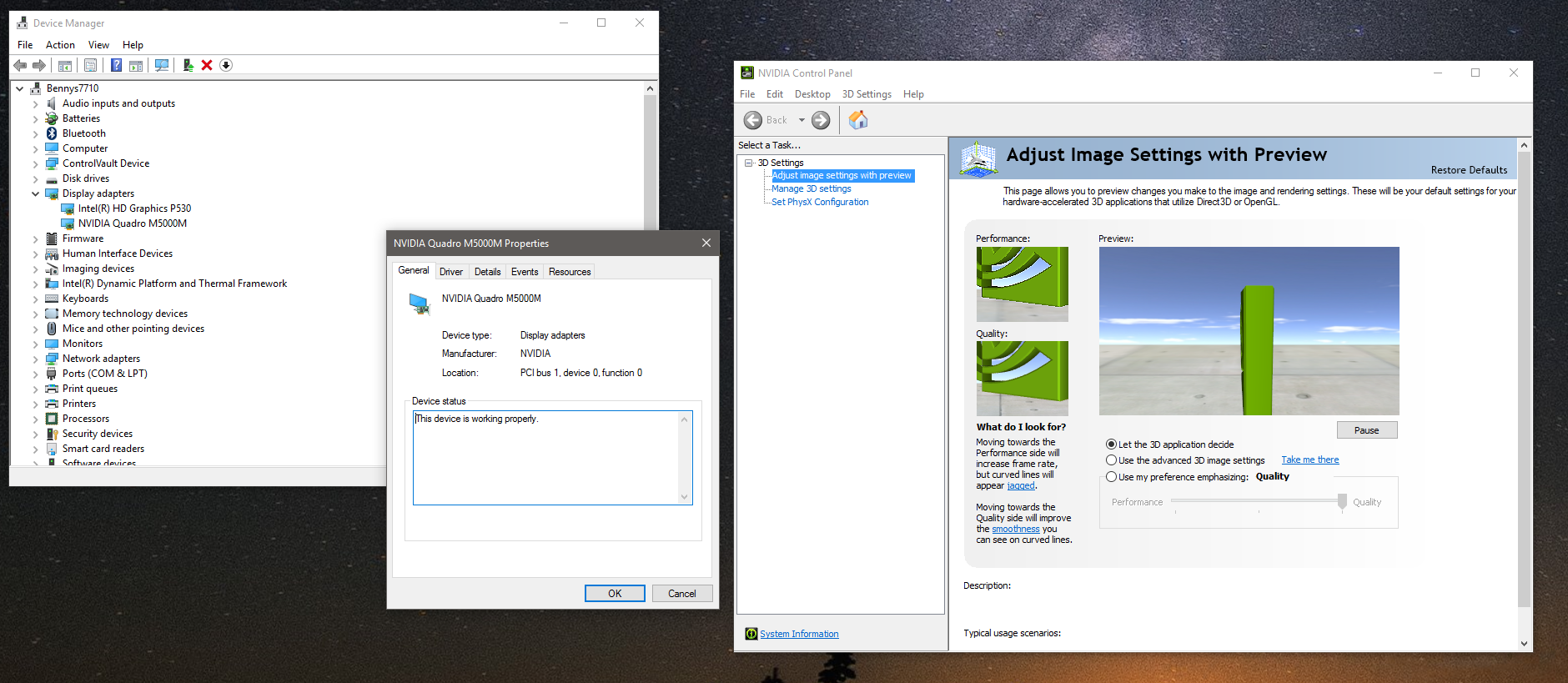Click the display adapter icon in Properties dialog
Screen dimensions: 1568x683
(x=420, y=304)
